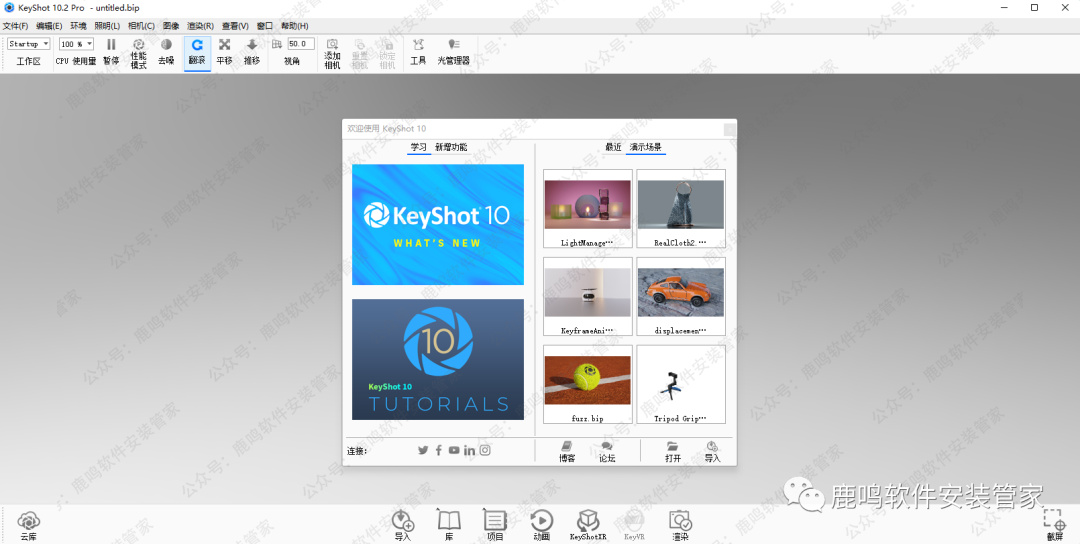
Task: Open the Animation (动画) panel icon
Action: tap(541, 520)
